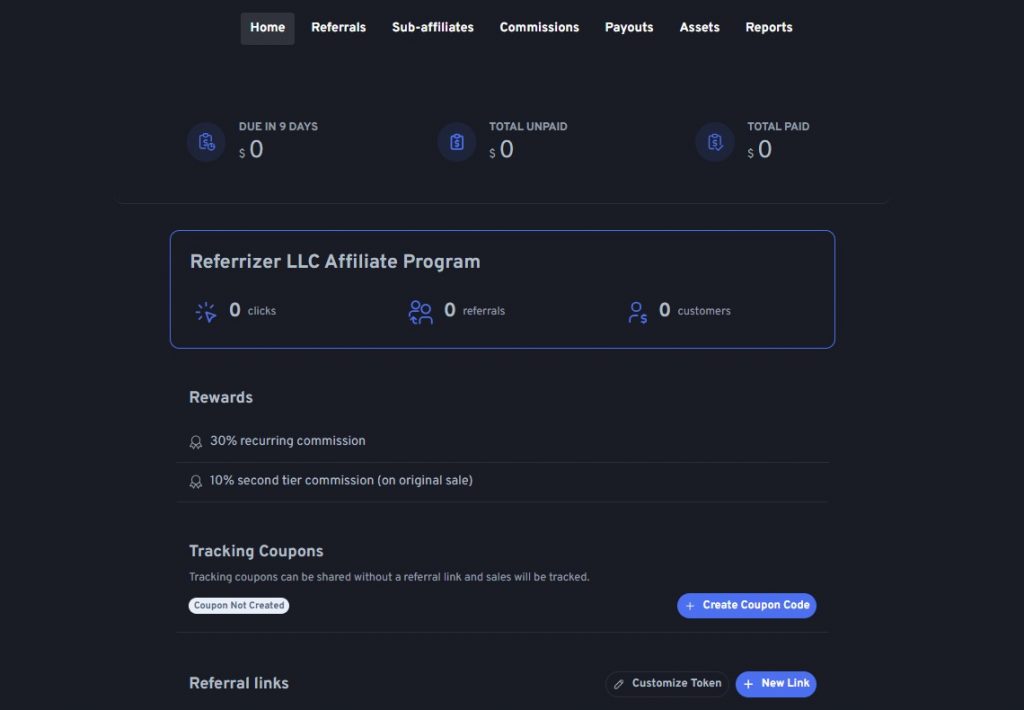This screenshot has height=710, width=1024.
Task: Create a new coupon code
Action: click(x=746, y=605)
